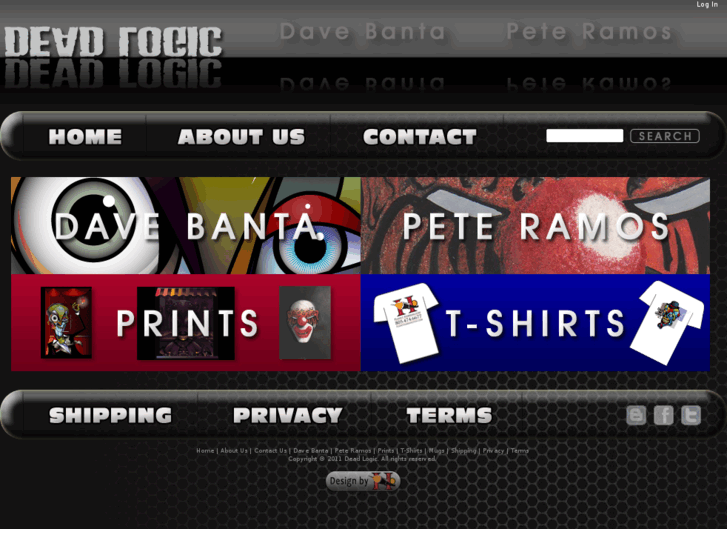Click the skull character print thumbnail
The image size is (727, 545).
pos(66,322)
